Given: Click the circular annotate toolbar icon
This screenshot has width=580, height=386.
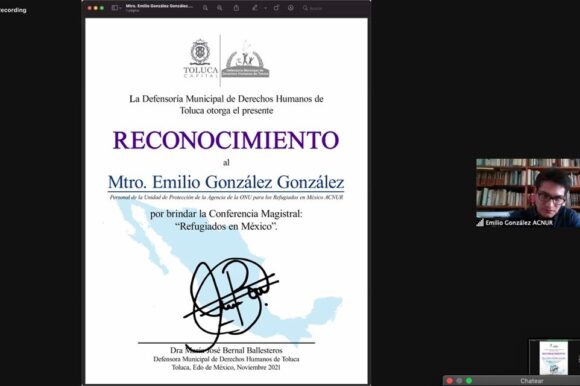Looking at the screenshot, I should (291, 8).
